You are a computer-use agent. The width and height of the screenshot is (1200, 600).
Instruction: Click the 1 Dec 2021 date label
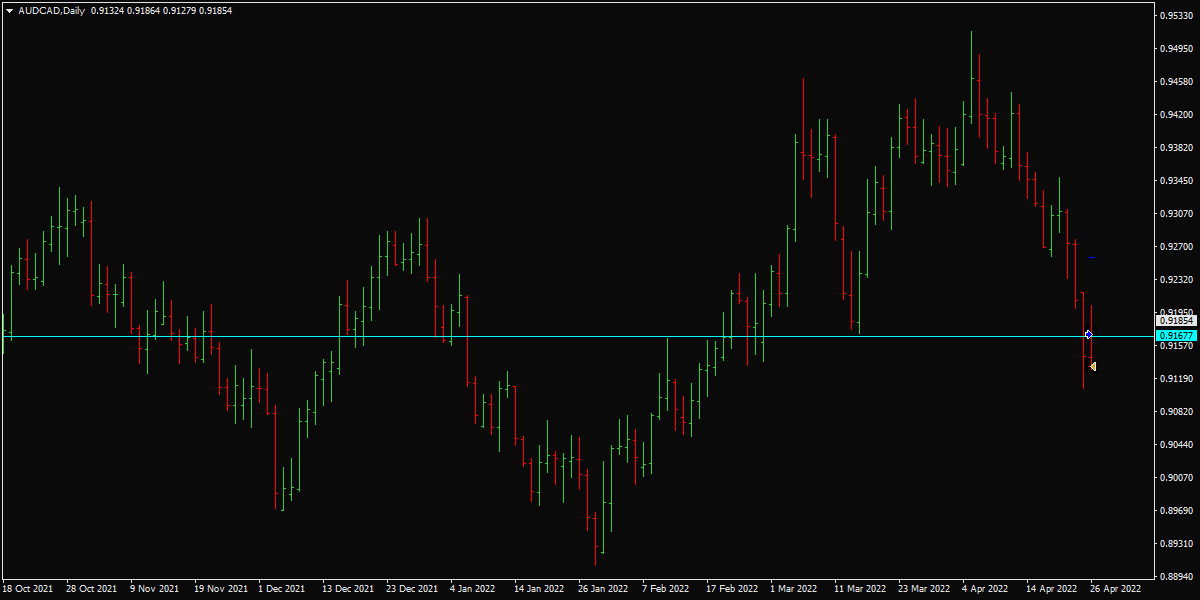pos(283,589)
